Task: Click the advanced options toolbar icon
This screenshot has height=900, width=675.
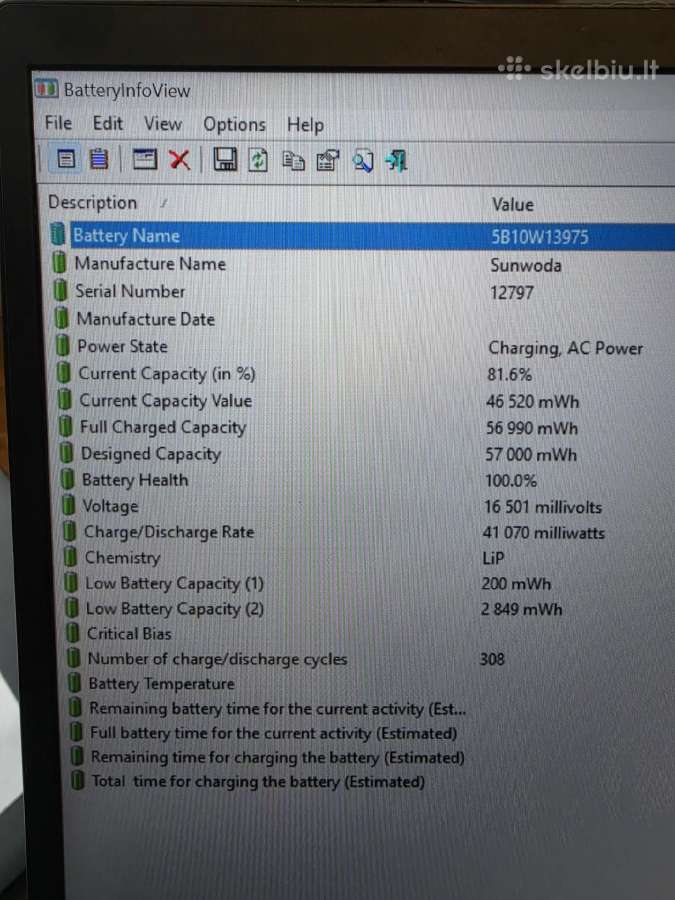Action: tap(328, 161)
